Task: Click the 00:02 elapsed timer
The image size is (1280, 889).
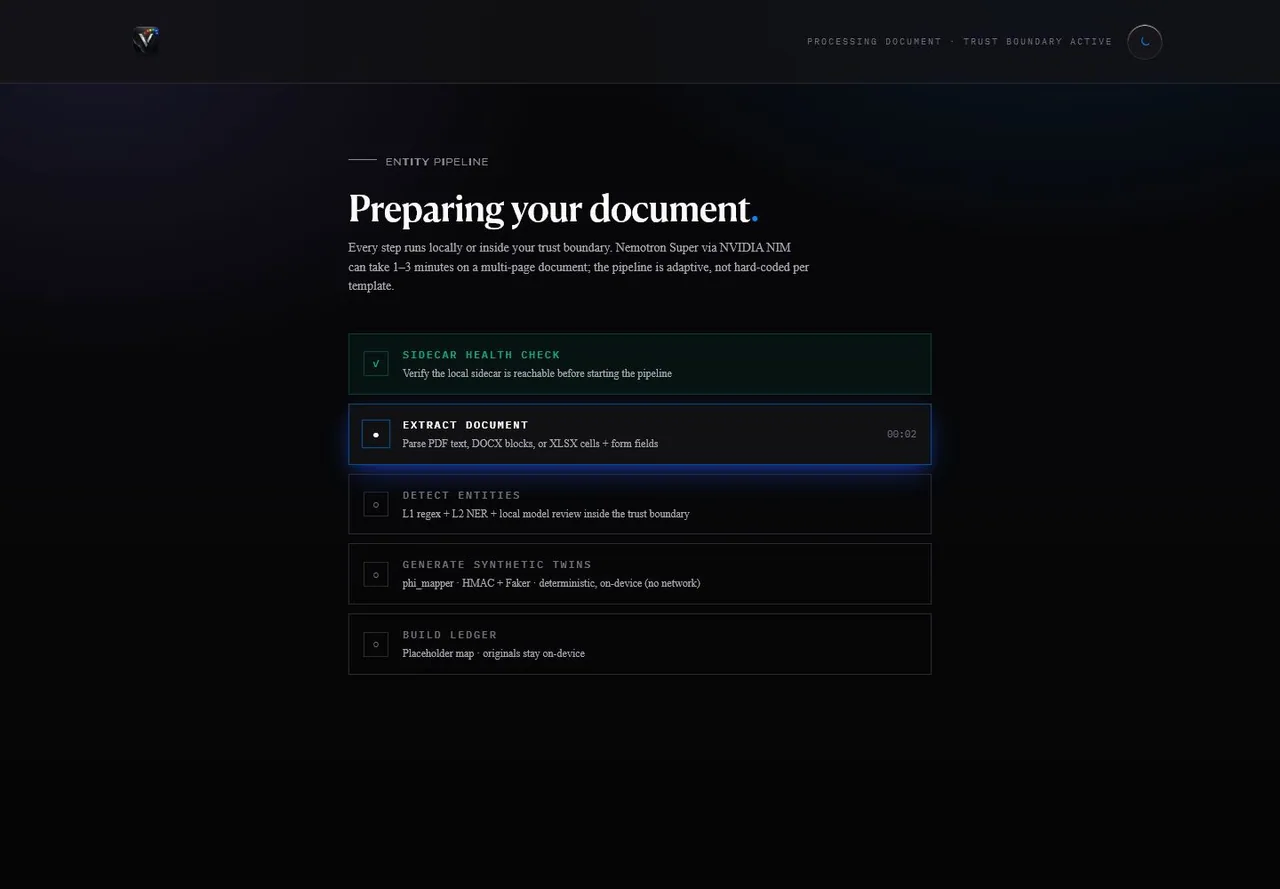Action: [901, 434]
